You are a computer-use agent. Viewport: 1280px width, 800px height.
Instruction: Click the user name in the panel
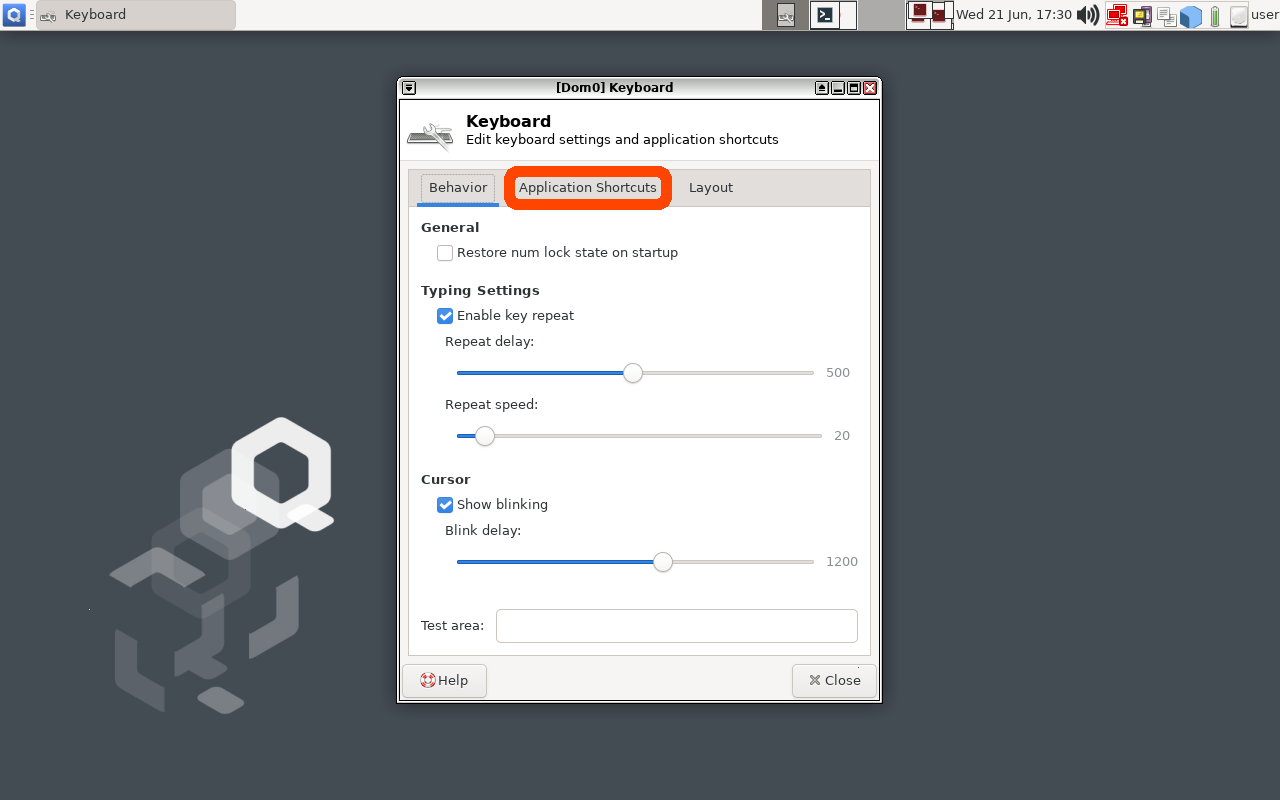1264,15
